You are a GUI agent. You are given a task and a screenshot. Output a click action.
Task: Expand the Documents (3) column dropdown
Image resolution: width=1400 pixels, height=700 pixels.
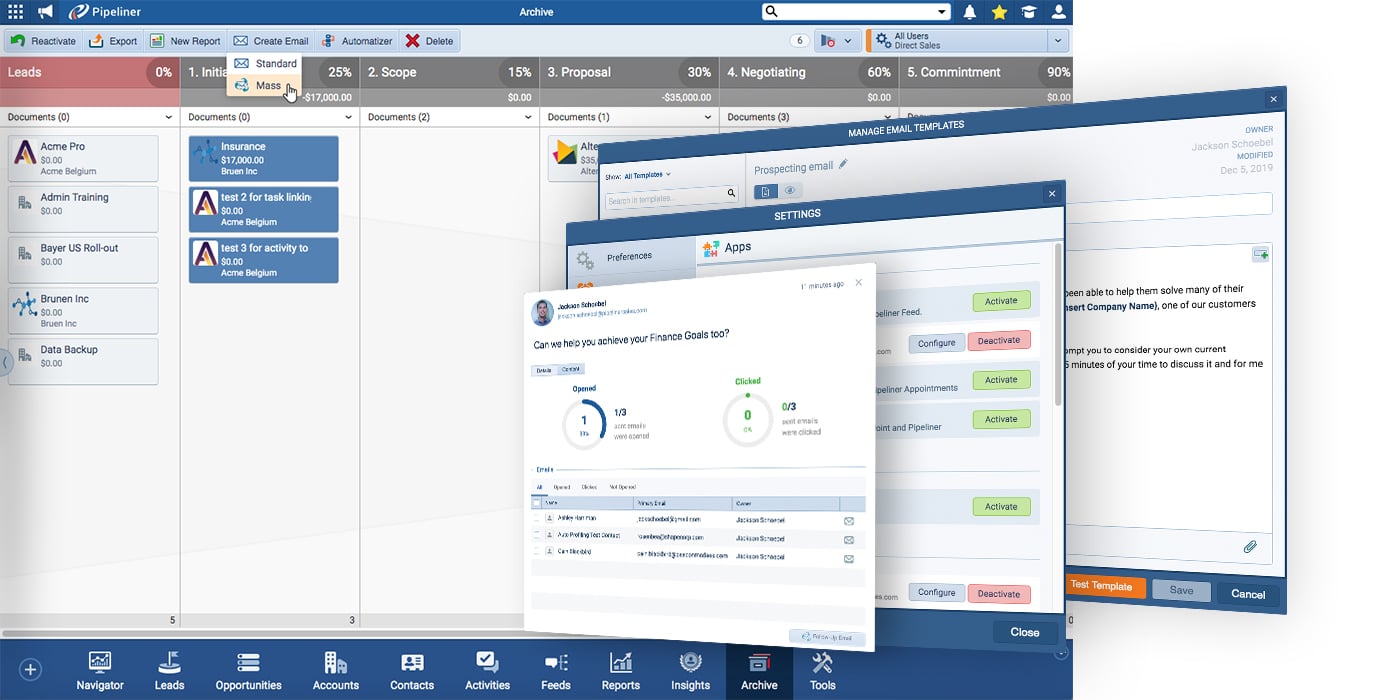pos(886,117)
